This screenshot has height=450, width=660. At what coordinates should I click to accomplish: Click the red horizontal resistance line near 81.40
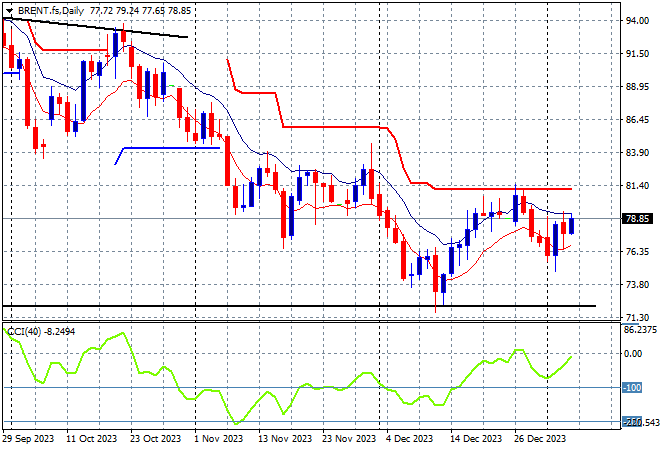click(503, 189)
